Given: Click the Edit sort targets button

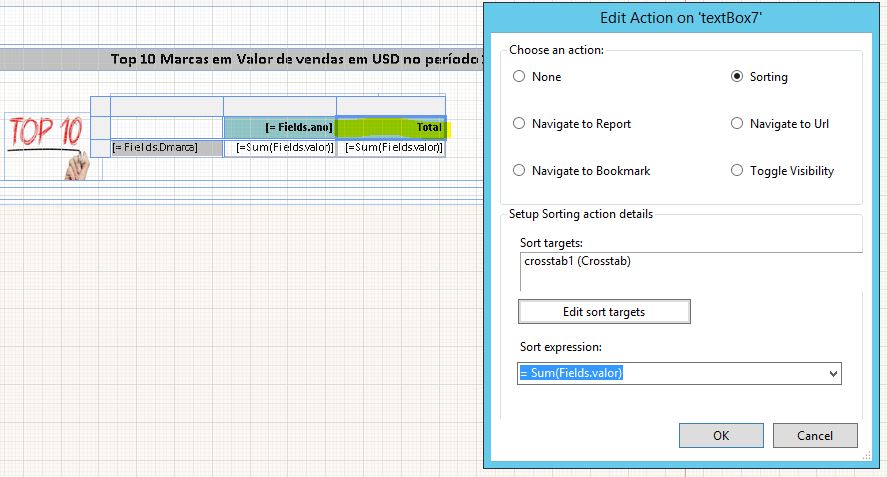Looking at the screenshot, I should [604, 312].
